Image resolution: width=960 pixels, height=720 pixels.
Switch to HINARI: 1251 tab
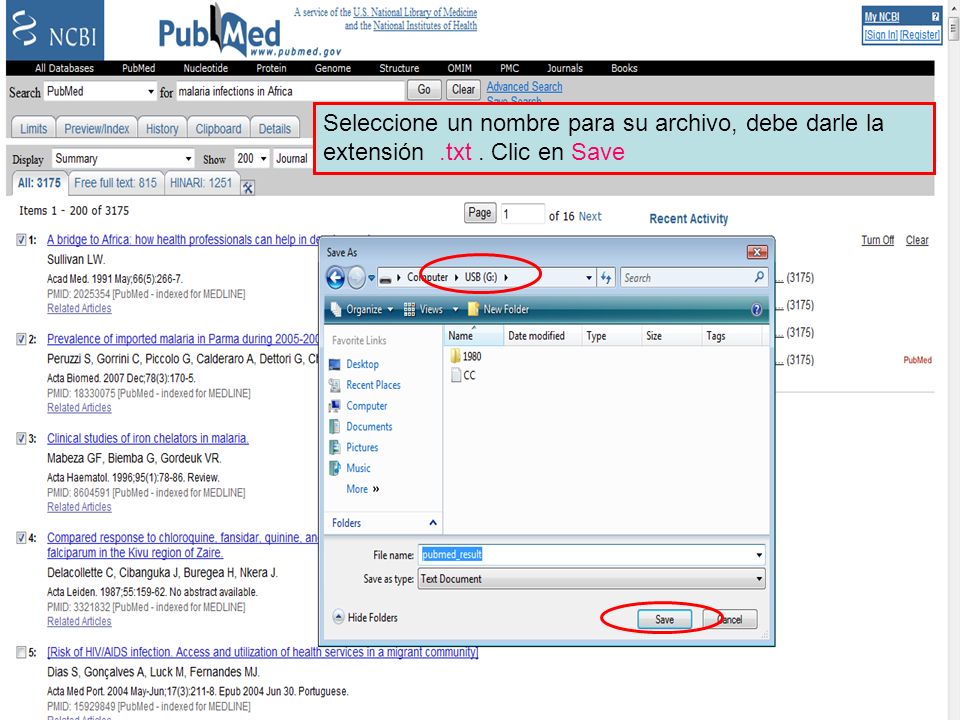(x=201, y=183)
